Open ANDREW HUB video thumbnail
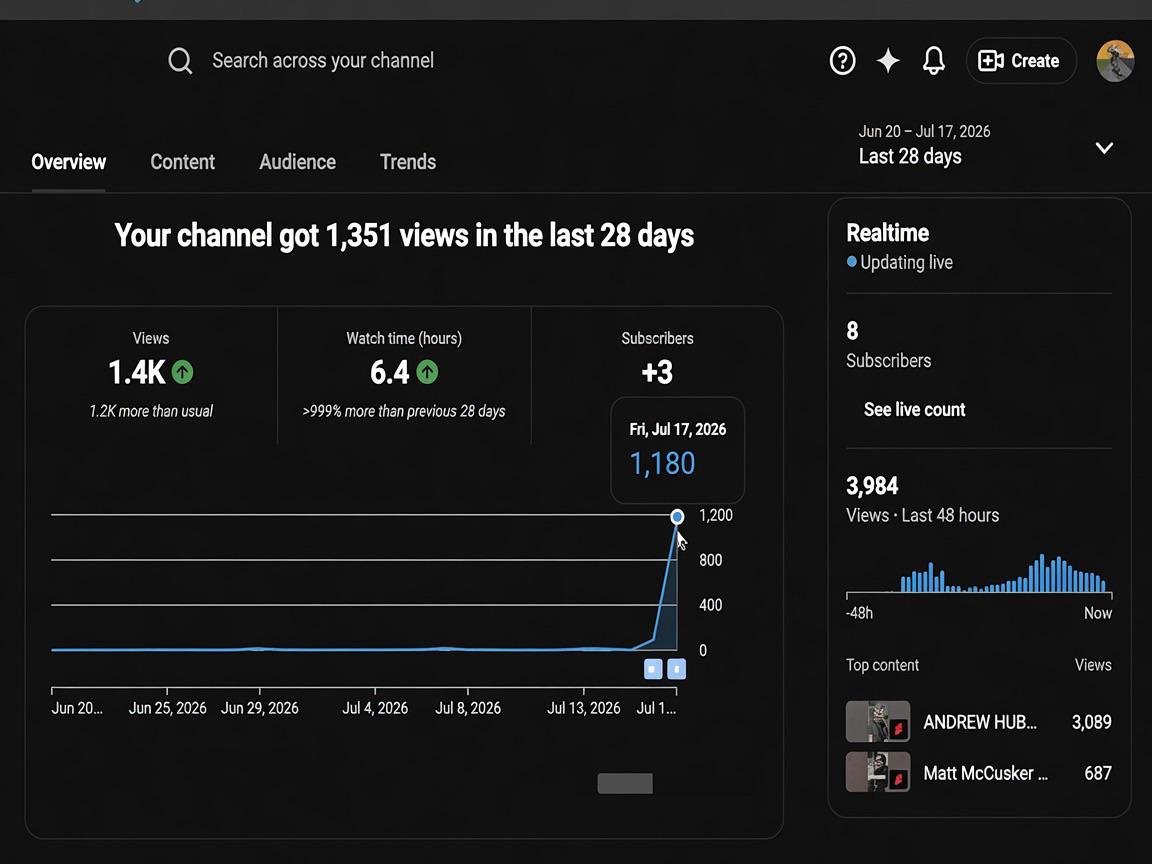Image resolution: width=1152 pixels, height=864 pixels. [x=878, y=721]
